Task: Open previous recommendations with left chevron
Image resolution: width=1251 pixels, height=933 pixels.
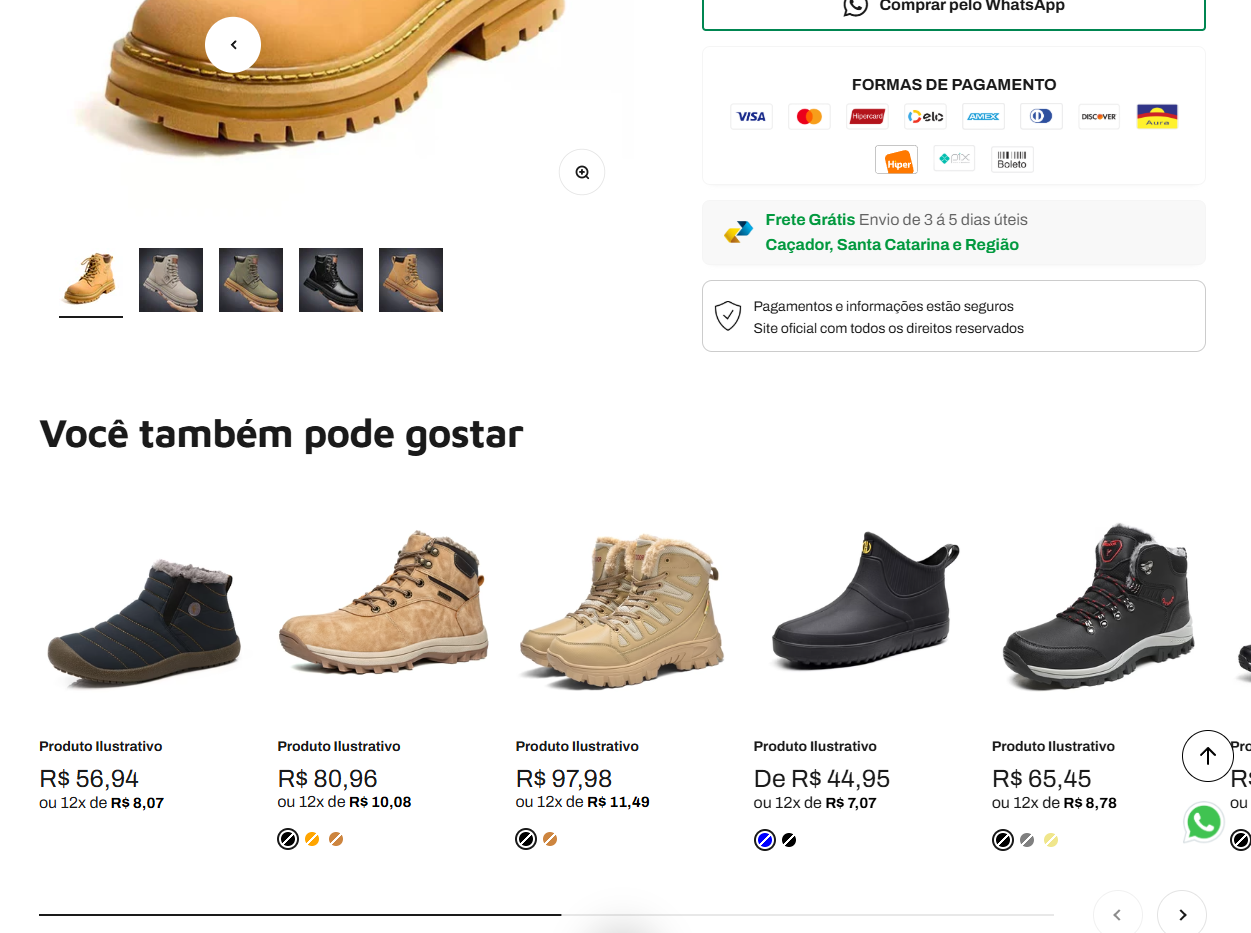Action: 1117,913
